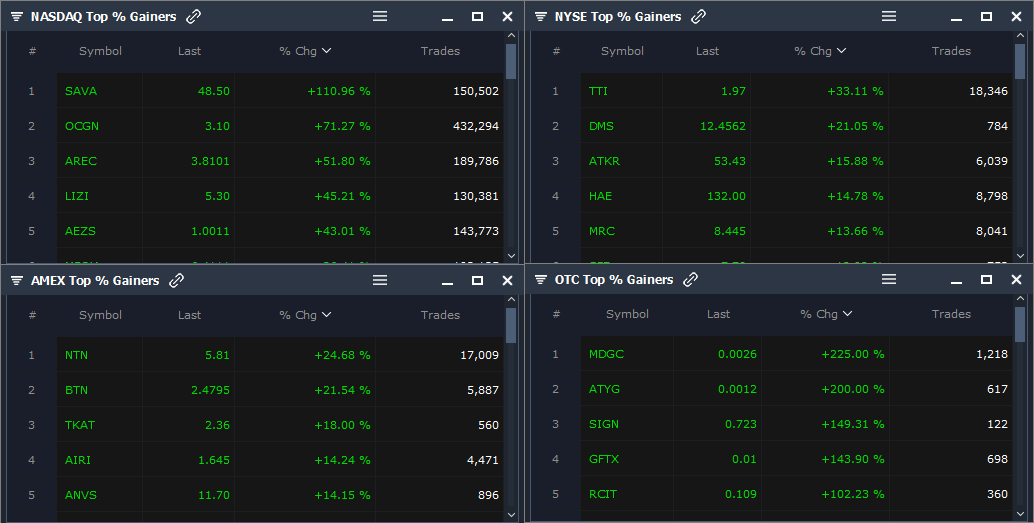
Task: Select the OCGN symbol in NASDAQ list
Action: coord(82,126)
